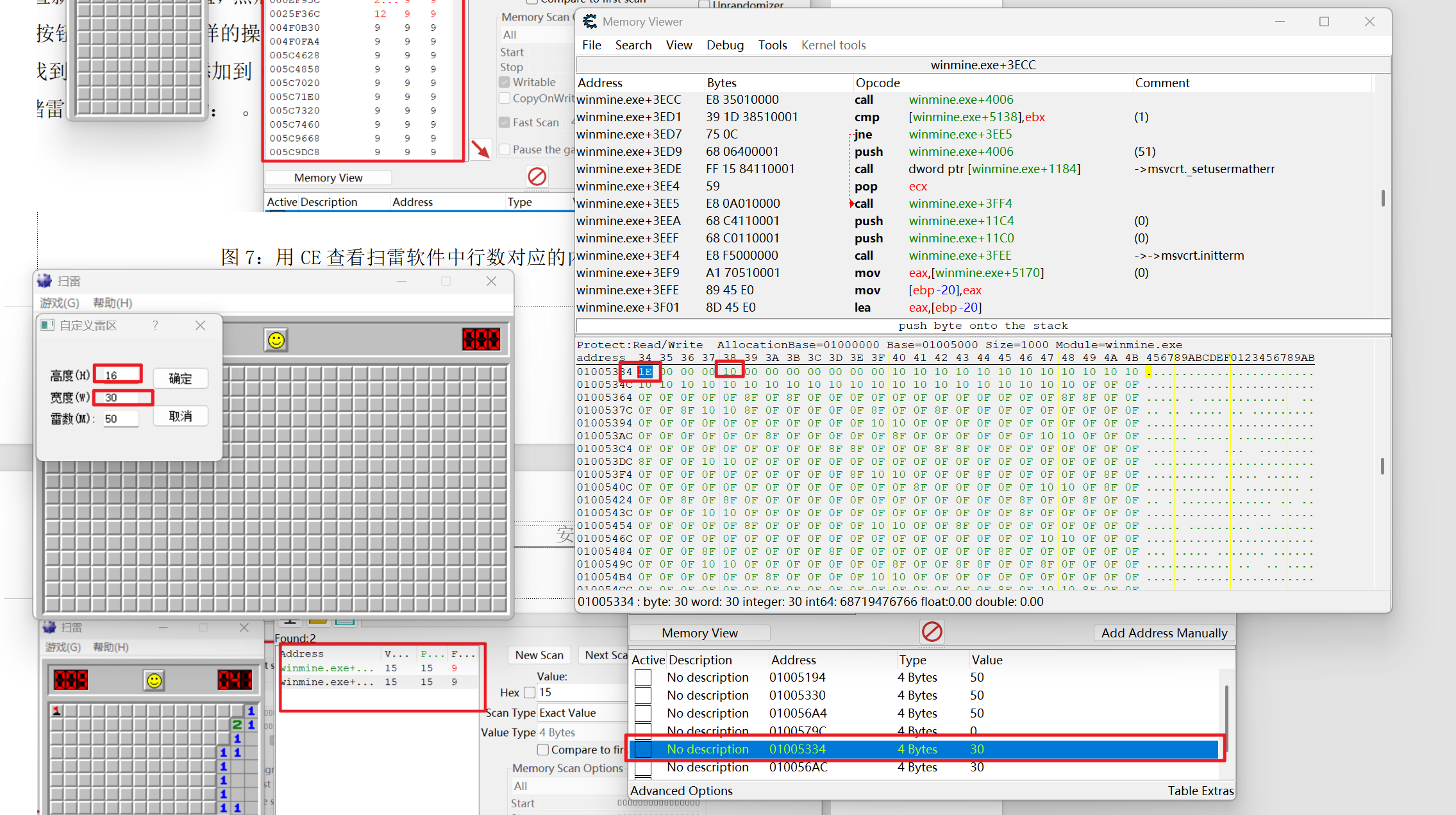The width and height of the screenshot is (1456, 815).
Task: Click the Add Address Manually button
Action: point(1164,633)
